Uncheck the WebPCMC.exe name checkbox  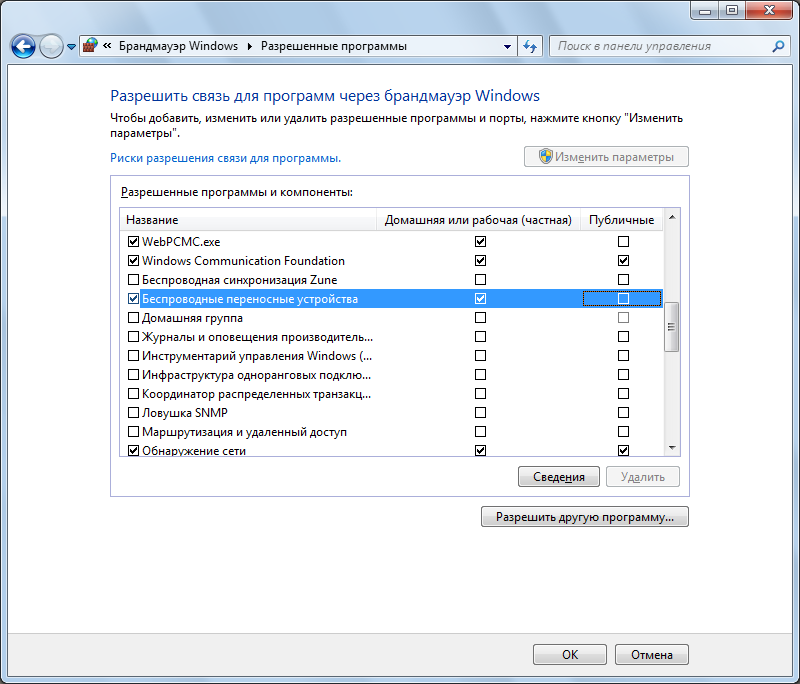(133, 242)
